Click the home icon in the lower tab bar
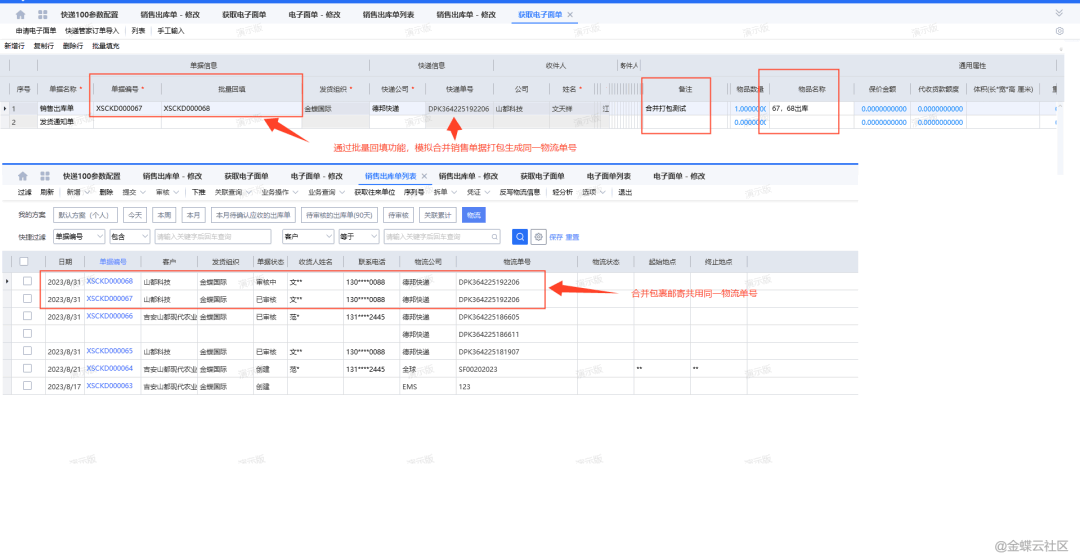The image size is (1080, 558). [x=22, y=176]
